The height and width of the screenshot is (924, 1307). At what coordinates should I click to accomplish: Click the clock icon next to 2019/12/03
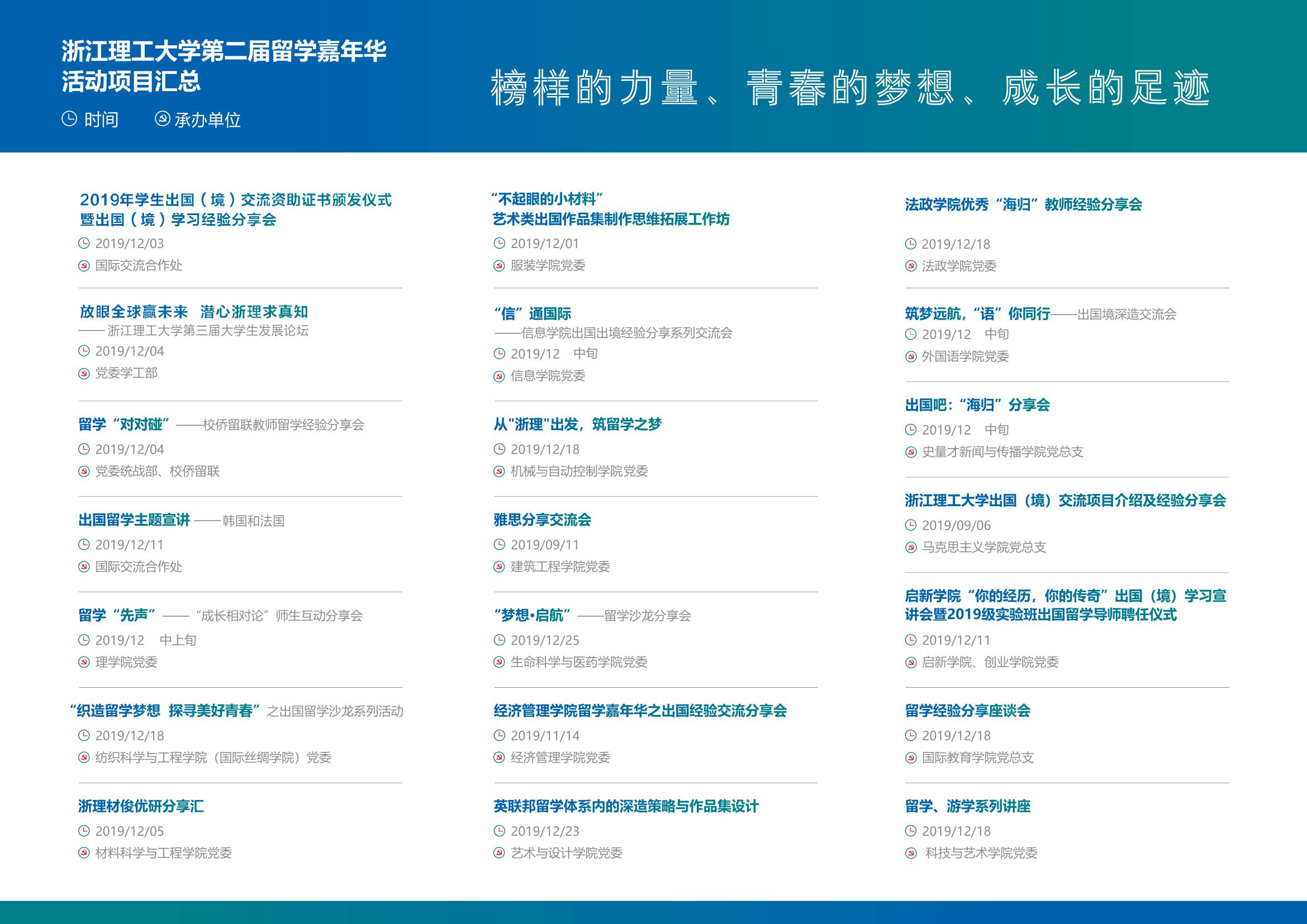84,244
